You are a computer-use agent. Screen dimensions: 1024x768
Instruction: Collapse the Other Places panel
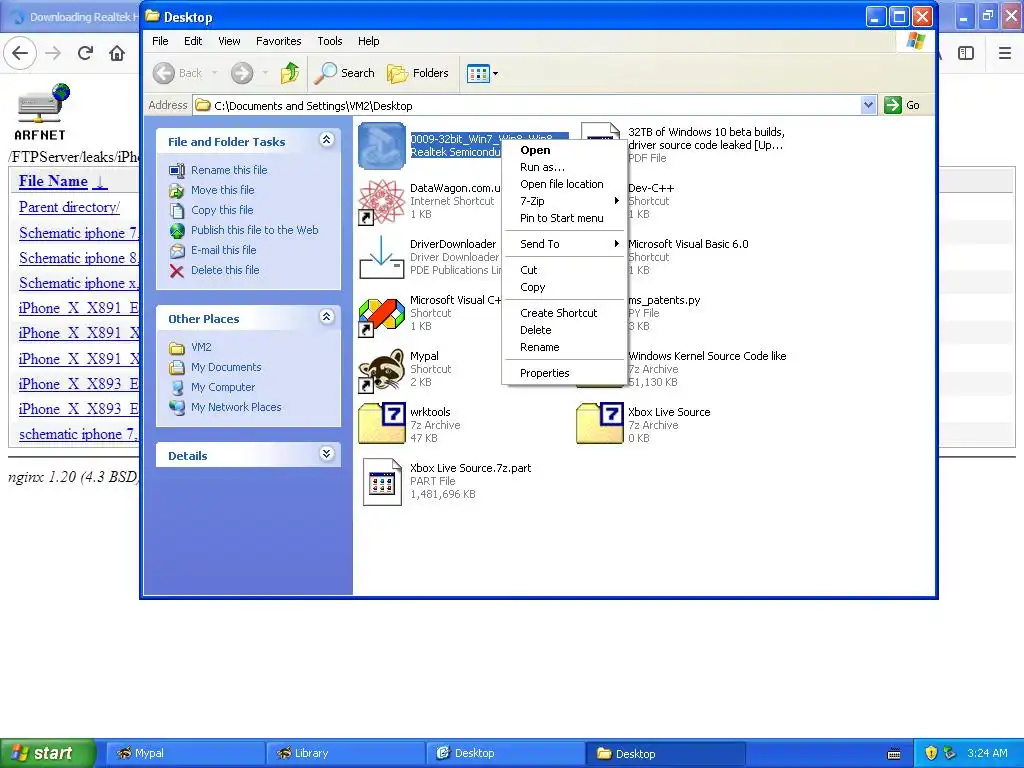click(327, 317)
